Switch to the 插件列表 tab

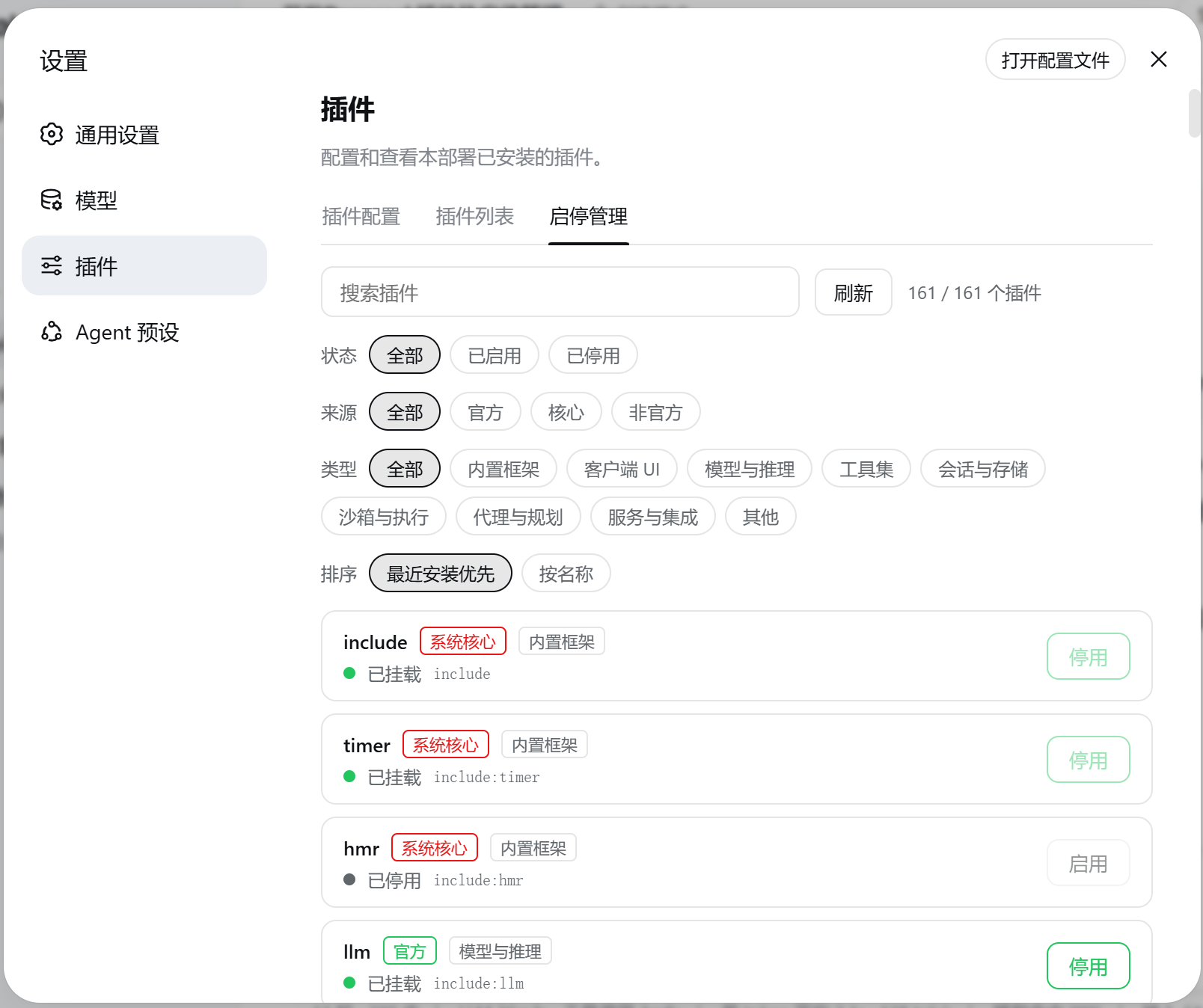[x=474, y=217]
